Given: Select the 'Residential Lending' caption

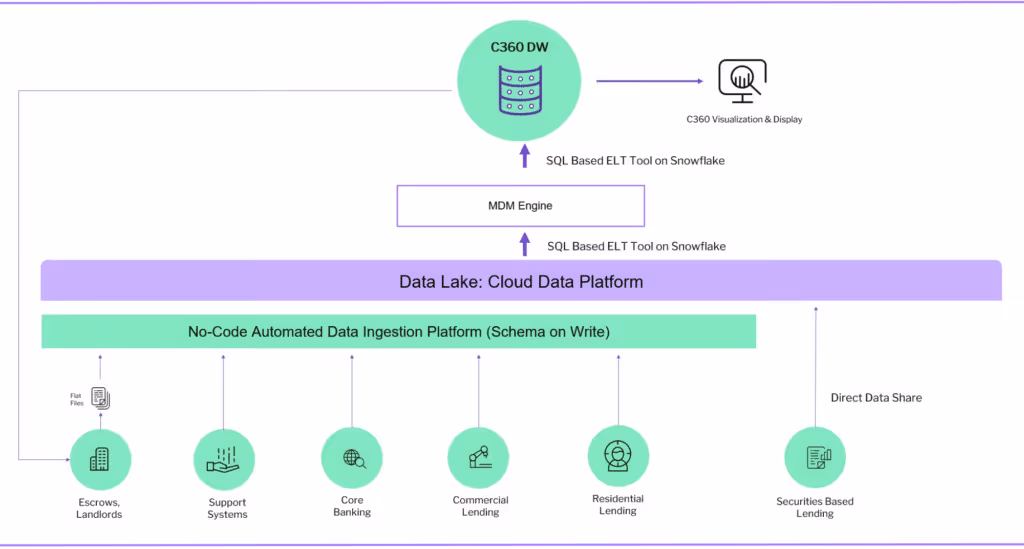Looking at the screenshot, I should pyautogui.click(x=618, y=505).
